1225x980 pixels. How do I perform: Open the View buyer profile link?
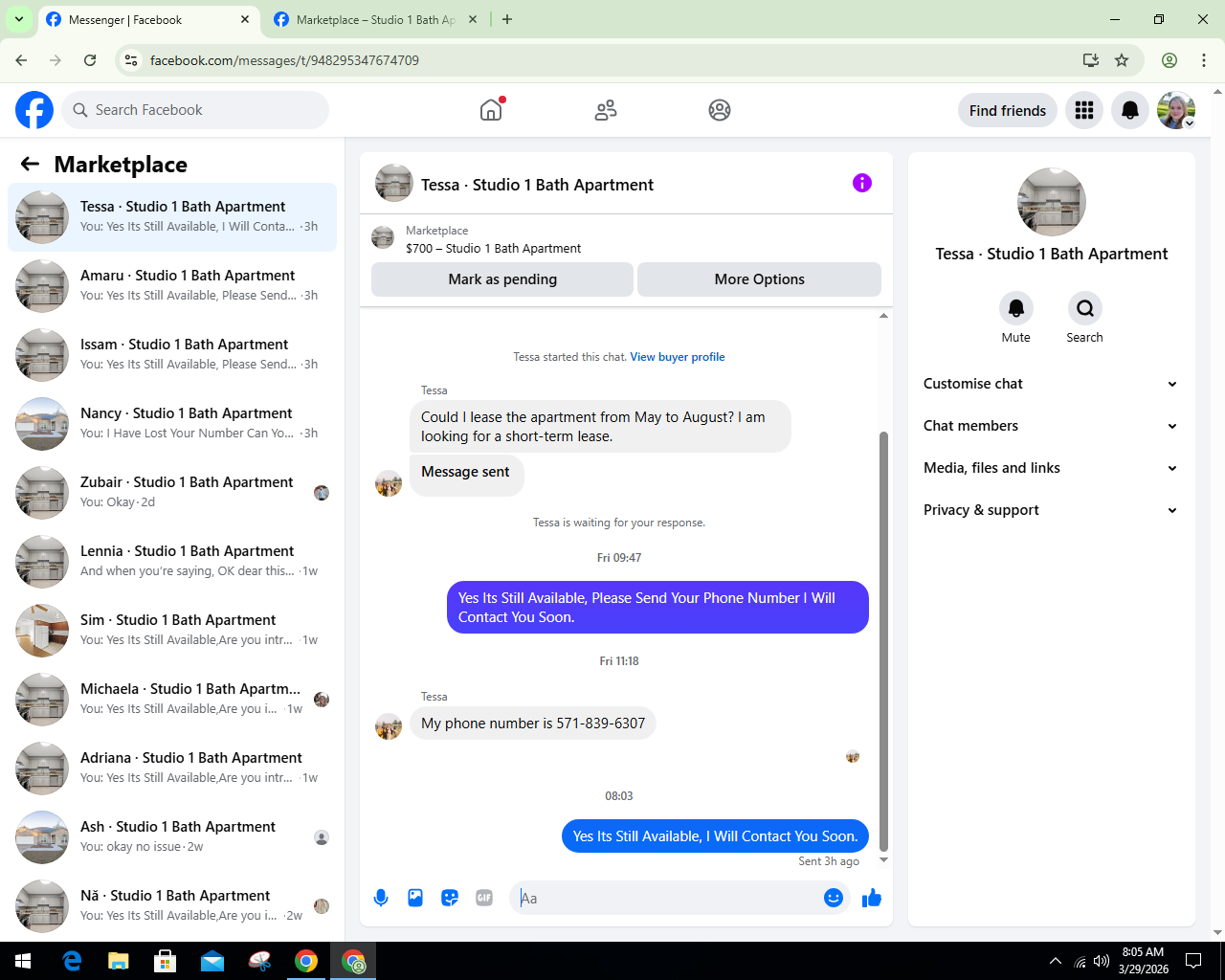pos(678,357)
